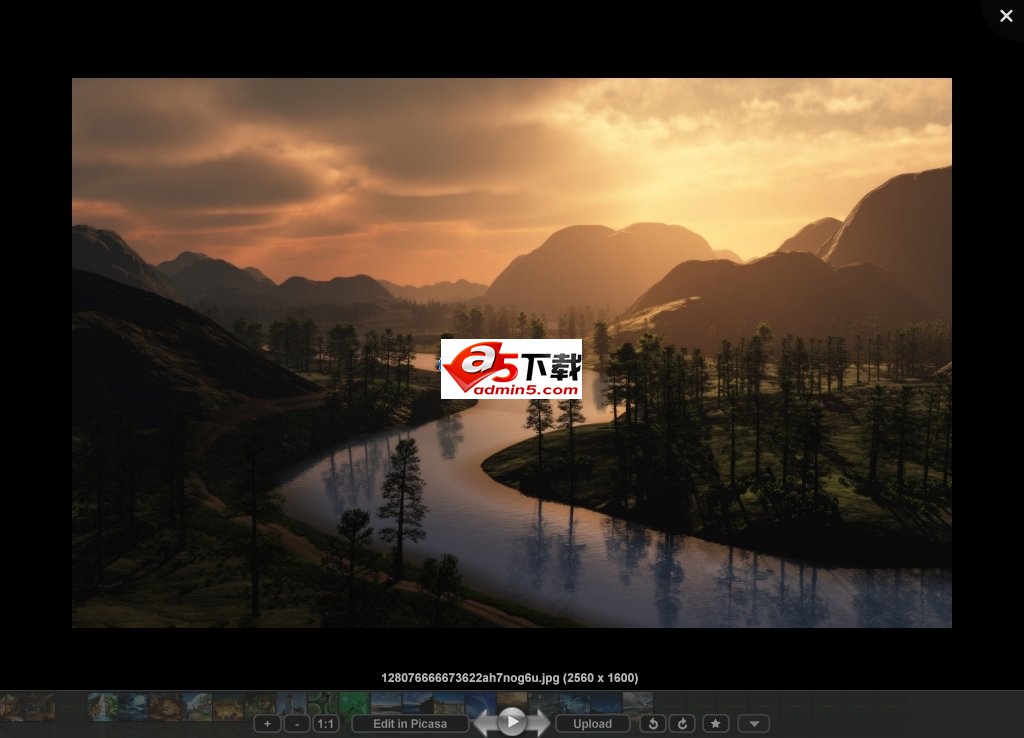View photo at 1:1 actual size
The width and height of the screenshot is (1024, 738).
326,724
